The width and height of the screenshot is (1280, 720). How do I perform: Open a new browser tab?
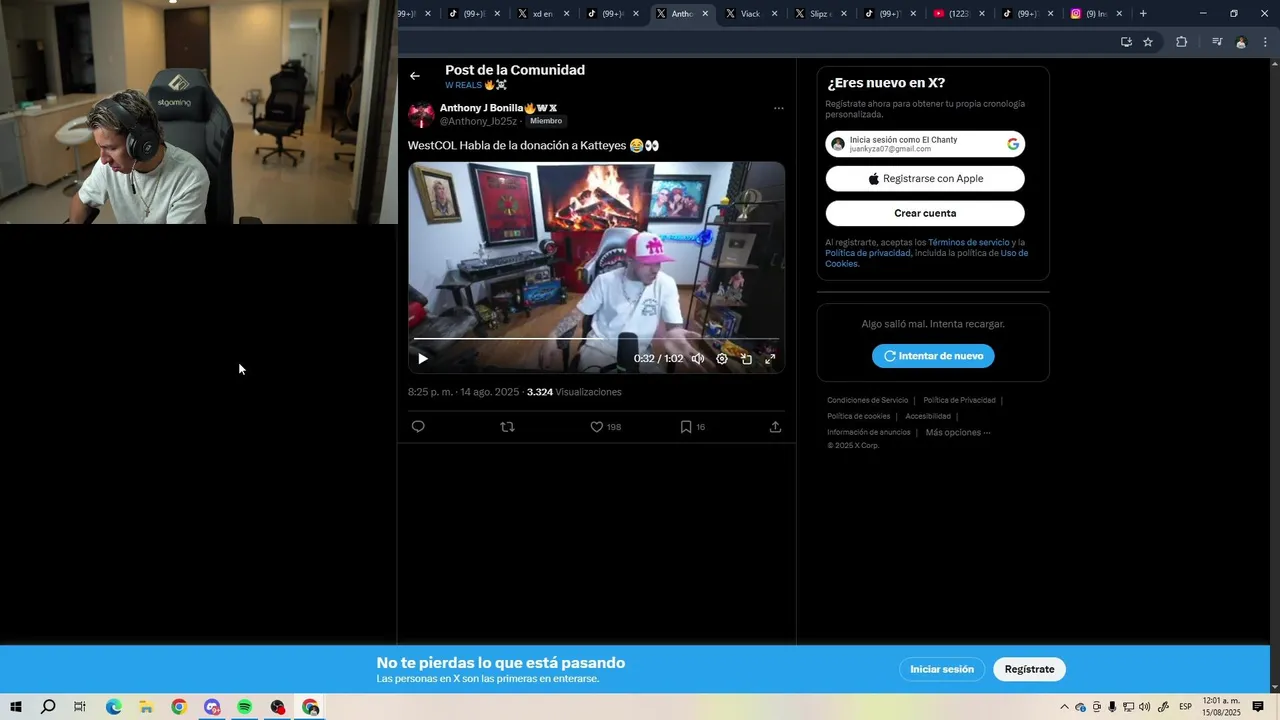click(x=1143, y=14)
